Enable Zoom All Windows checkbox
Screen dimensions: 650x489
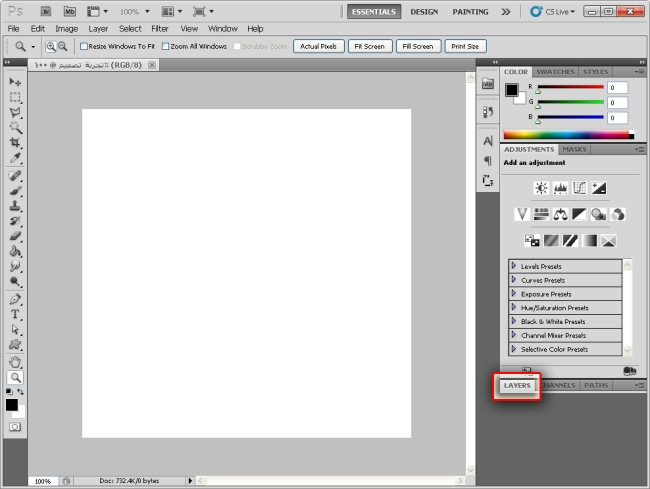(165, 46)
